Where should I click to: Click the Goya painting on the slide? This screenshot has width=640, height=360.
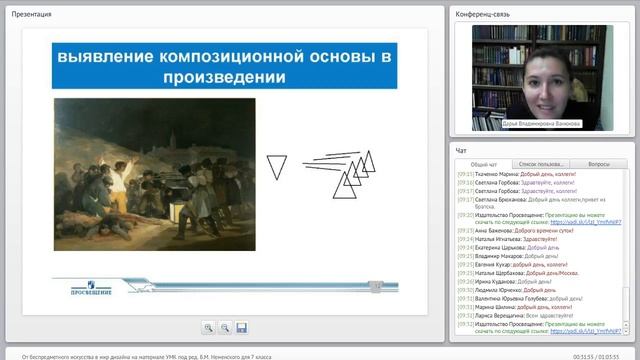(x=155, y=174)
